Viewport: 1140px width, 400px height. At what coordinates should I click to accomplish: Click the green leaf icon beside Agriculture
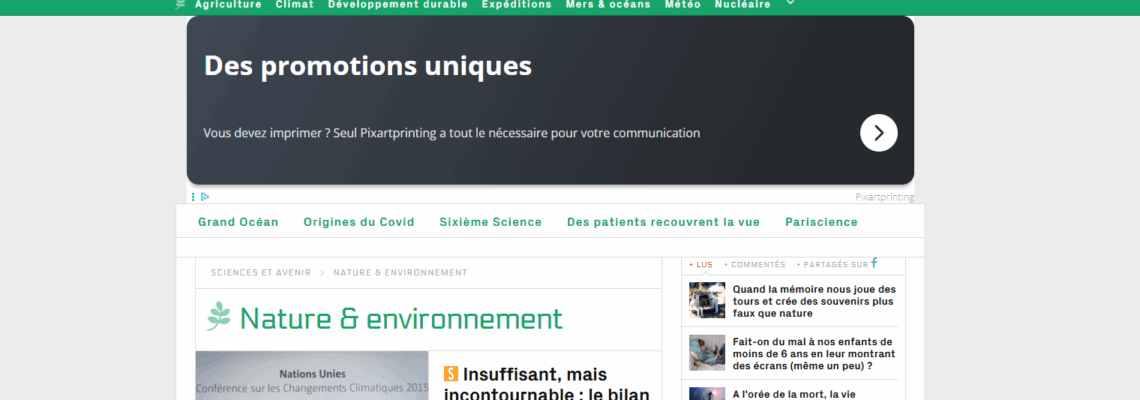pos(180,4)
